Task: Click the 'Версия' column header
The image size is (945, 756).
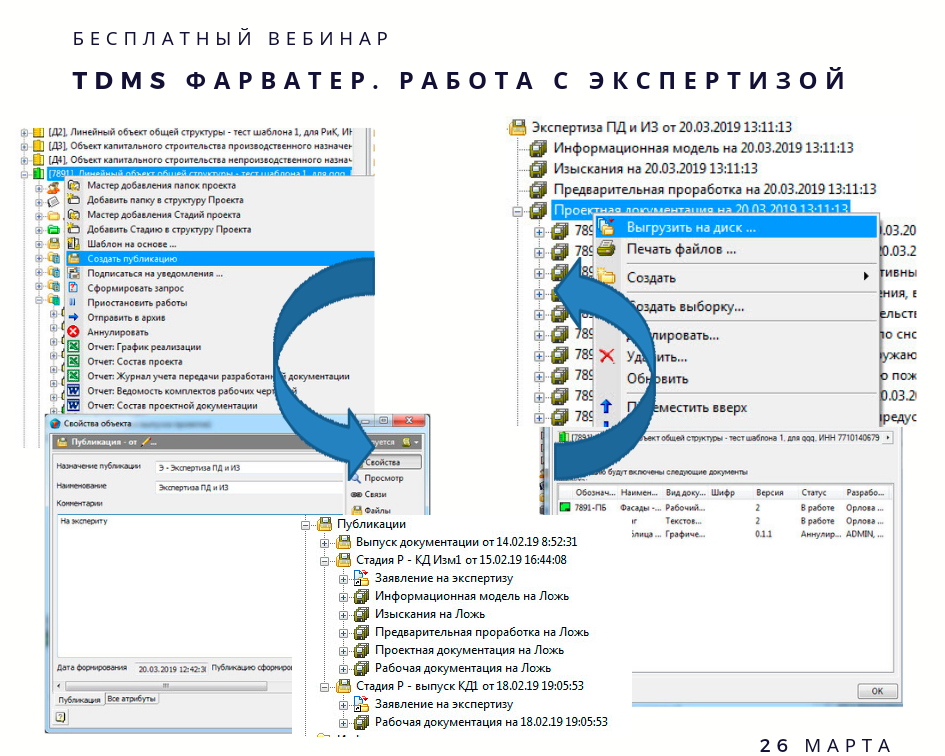Action: 770,493
